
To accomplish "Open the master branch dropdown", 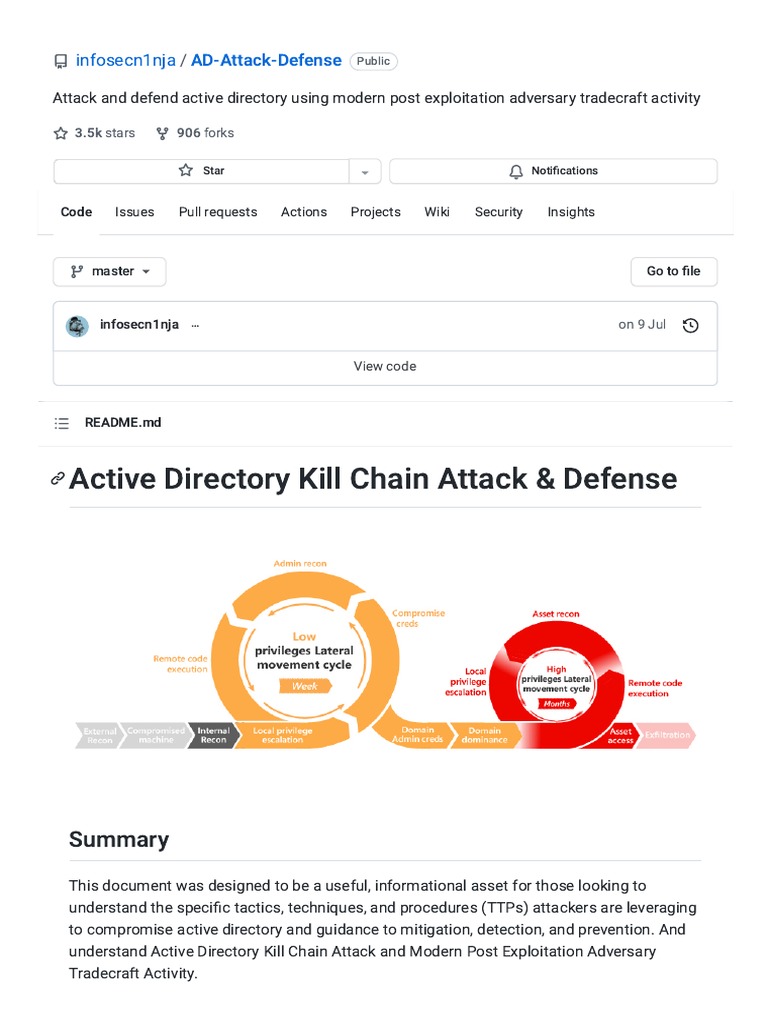I will 110,271.
